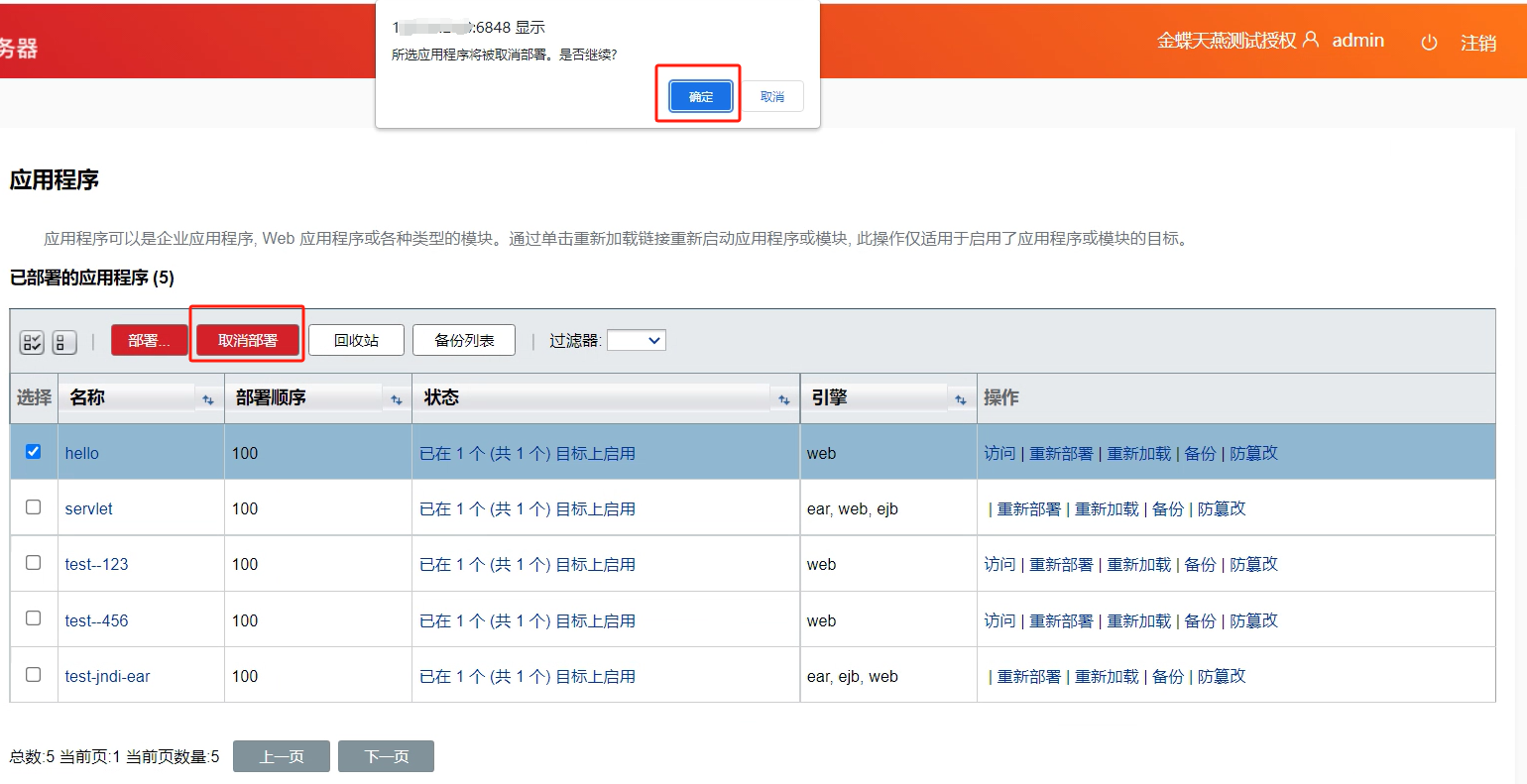Click 备份 for the test--123 application
Screen dimensions: 1527x784
1201,564
